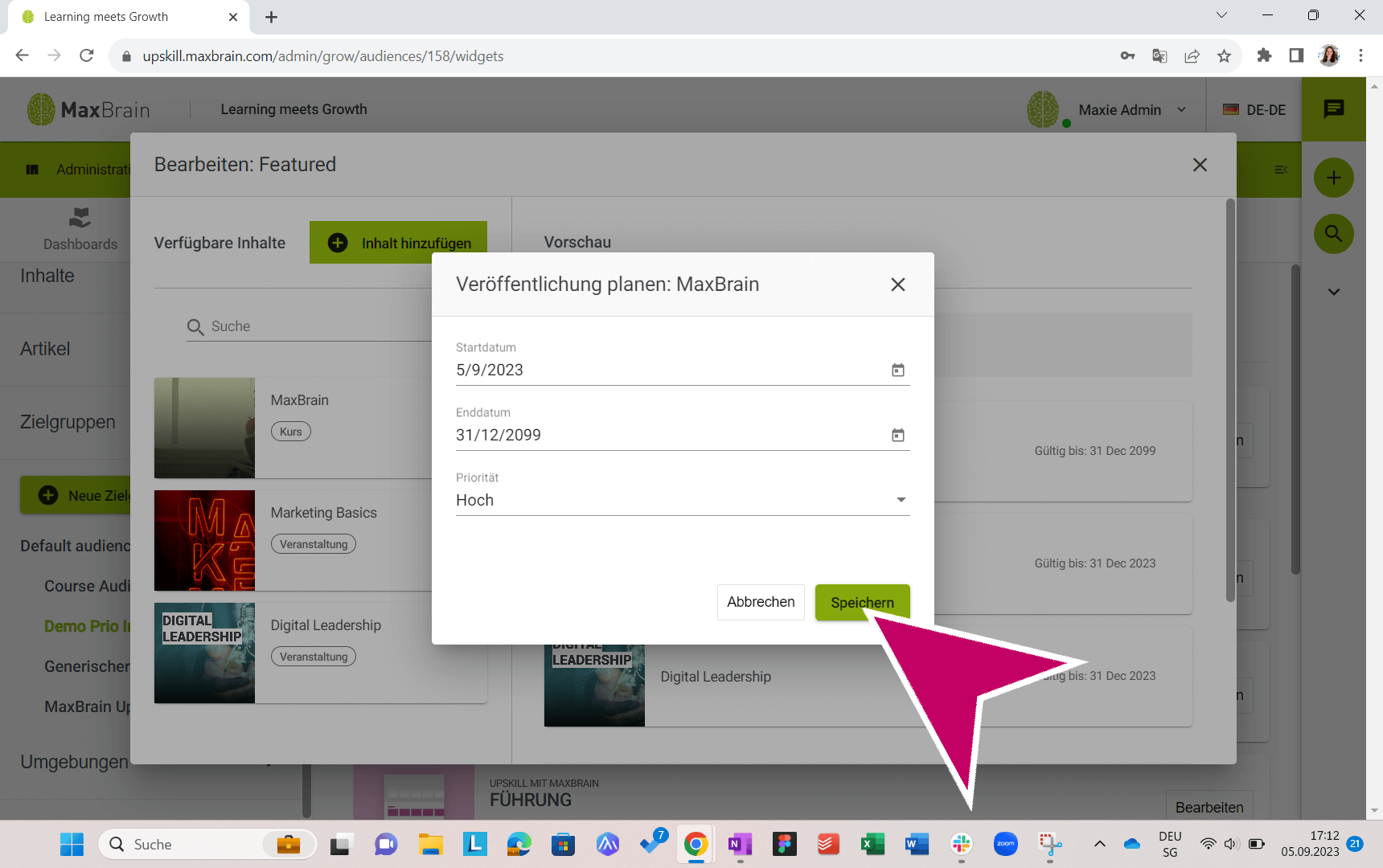The width and height of the screenshot is (1383, 868).
Task: Open Figma from the taskbar
Action: coord(784,844)
